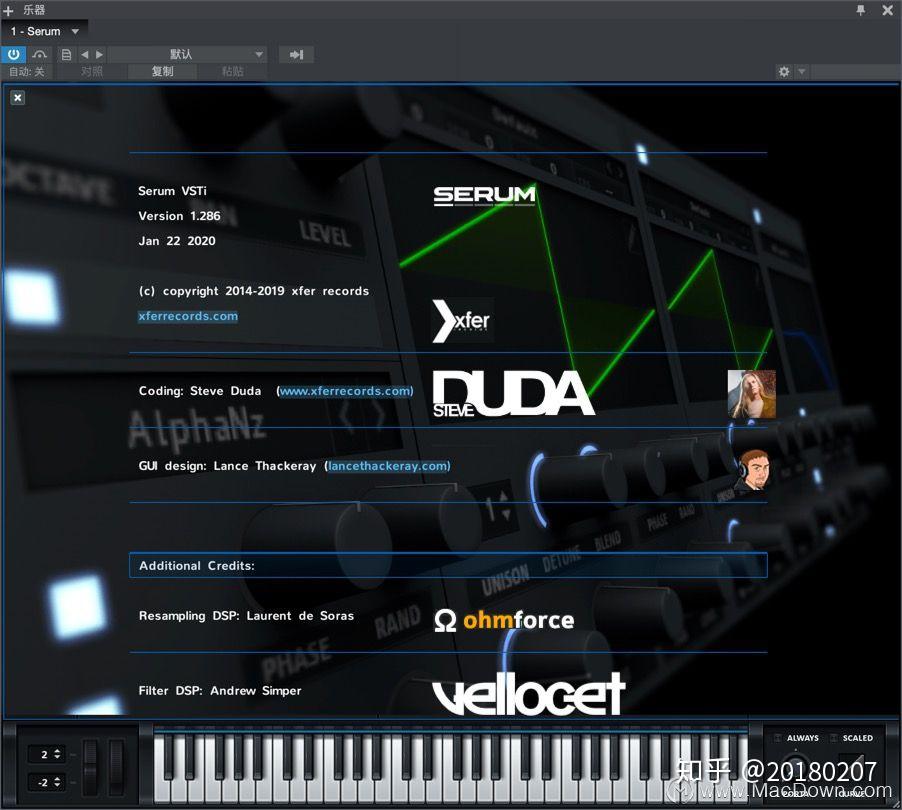Enable the ALWAYS portamento checkbox
The width and height of the screenshot is (902, 810).
coord(778,738)
